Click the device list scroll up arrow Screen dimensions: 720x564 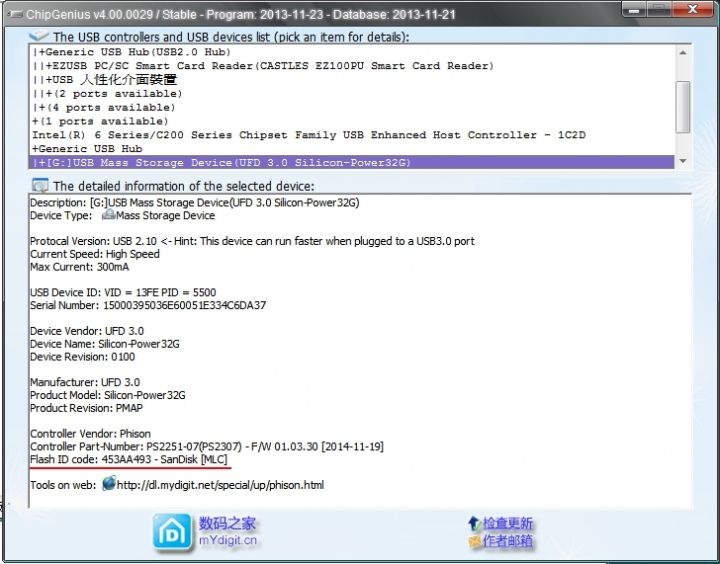(x=683, y=53)
